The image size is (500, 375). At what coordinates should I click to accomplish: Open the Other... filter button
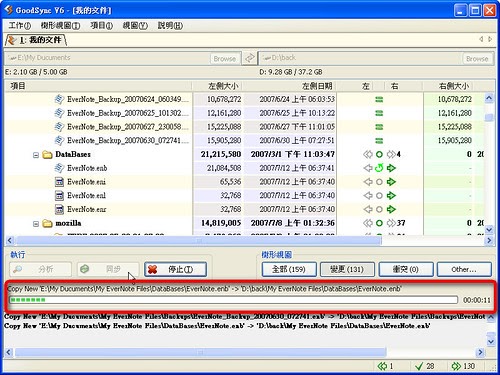click(x=464, y=269)
